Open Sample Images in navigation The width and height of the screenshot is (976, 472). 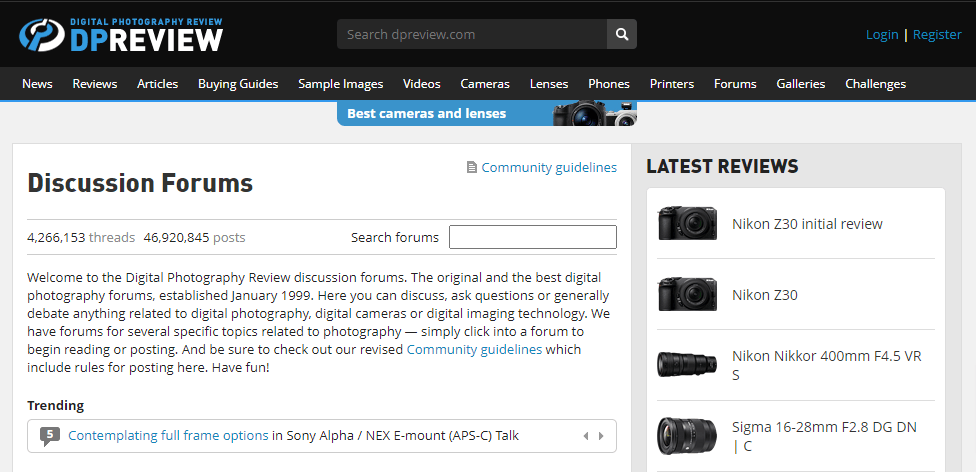coord(340,83)
